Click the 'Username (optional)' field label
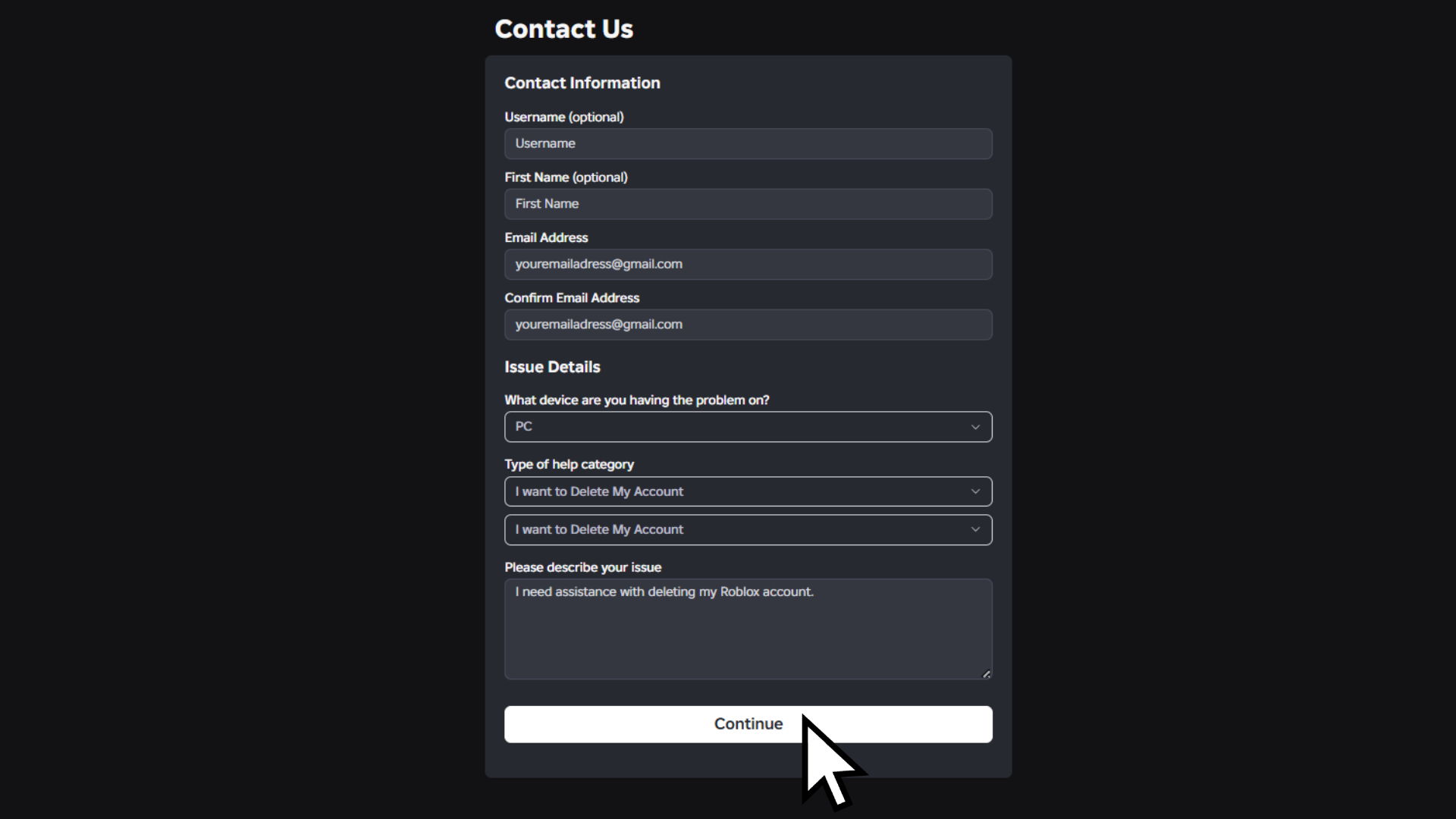 pyautogui.click(x=564, y=117)
